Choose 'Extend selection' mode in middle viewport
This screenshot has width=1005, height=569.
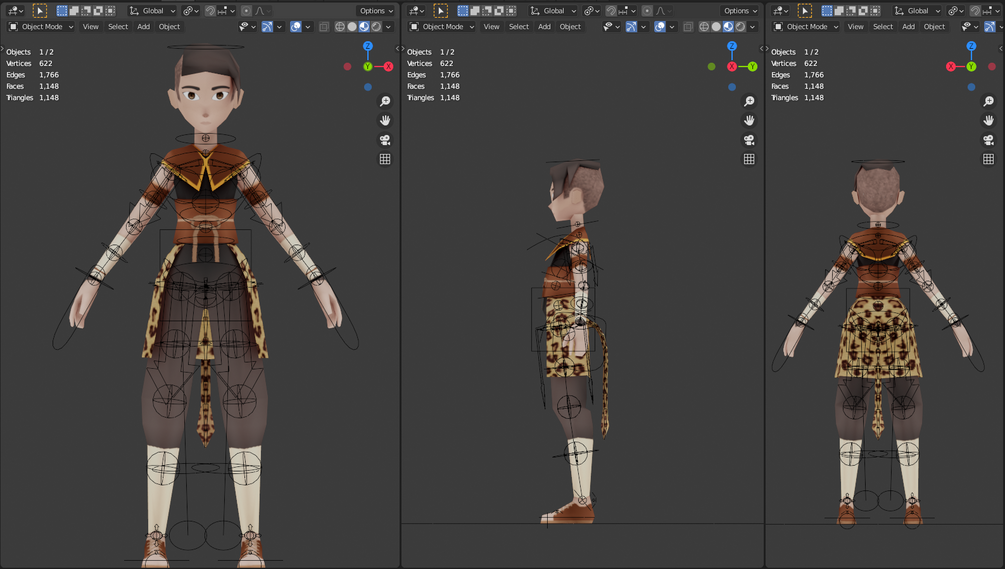tap(475, 11)
